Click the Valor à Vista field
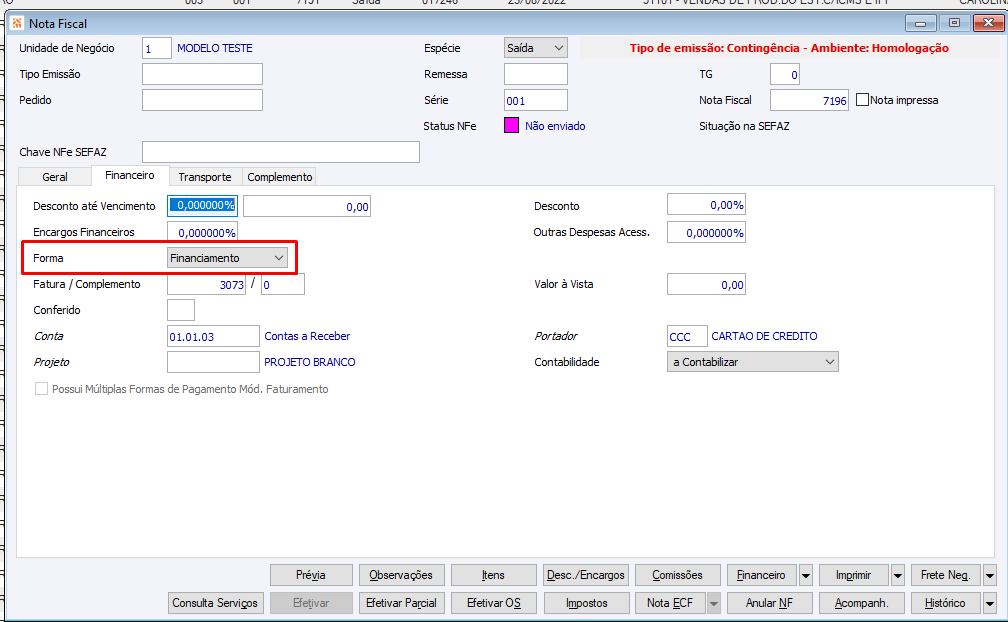This screenshot has height=622, width=1008. [x=706, y=284]
